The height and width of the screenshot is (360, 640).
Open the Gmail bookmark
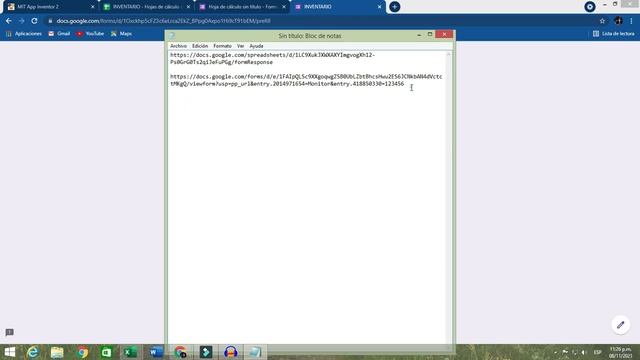tap(59, 33)
